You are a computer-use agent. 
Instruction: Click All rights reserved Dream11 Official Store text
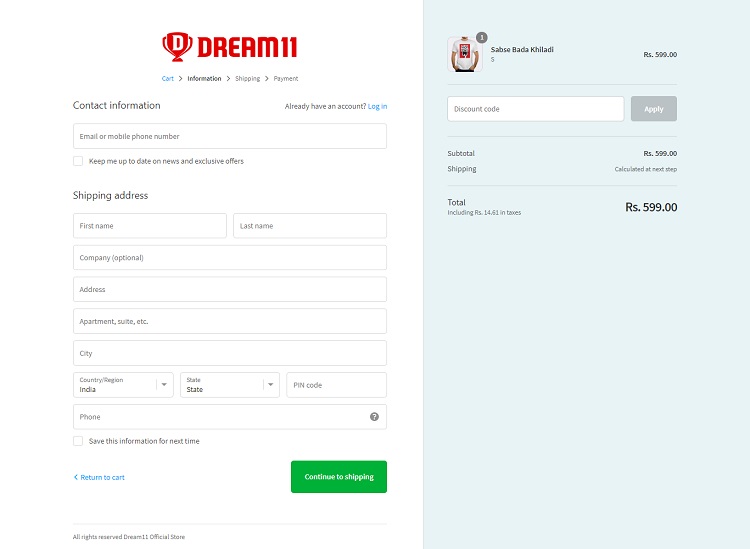coord(129,537)
